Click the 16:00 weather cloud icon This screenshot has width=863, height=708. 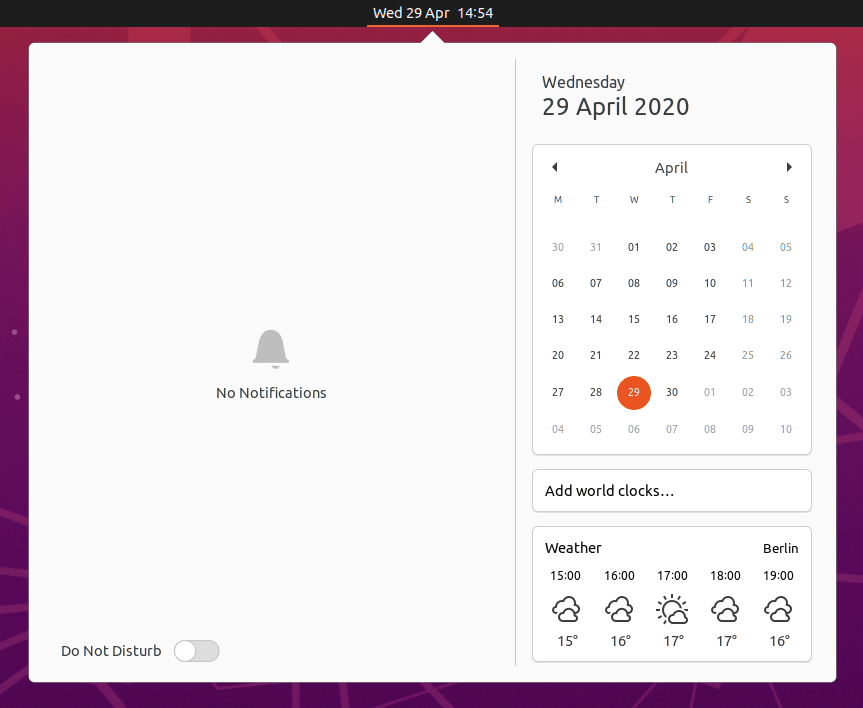(x=619, y=609)
